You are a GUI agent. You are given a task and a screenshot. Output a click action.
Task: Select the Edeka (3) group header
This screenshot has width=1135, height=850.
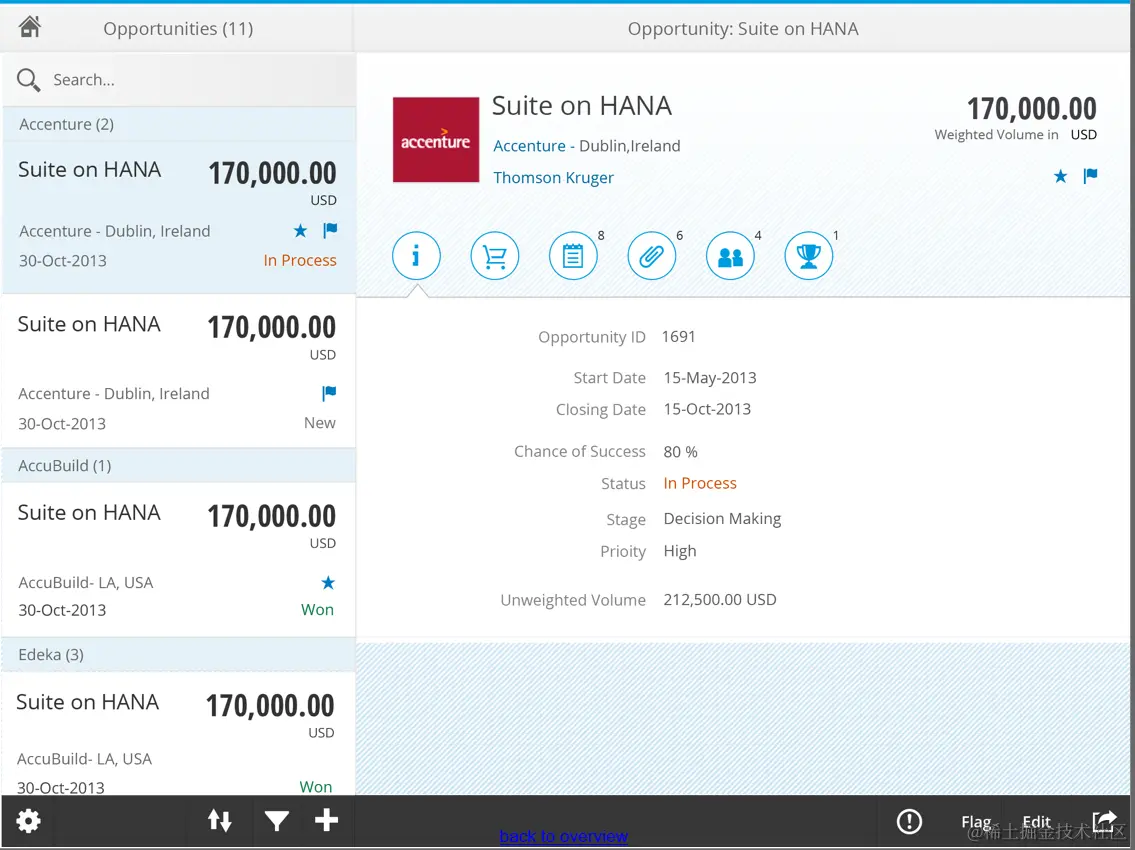tap(179, 655)
